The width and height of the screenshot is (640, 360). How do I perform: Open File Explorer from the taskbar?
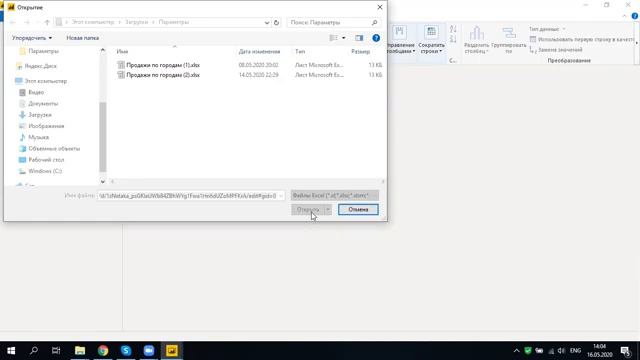click(x=80, y=351)
